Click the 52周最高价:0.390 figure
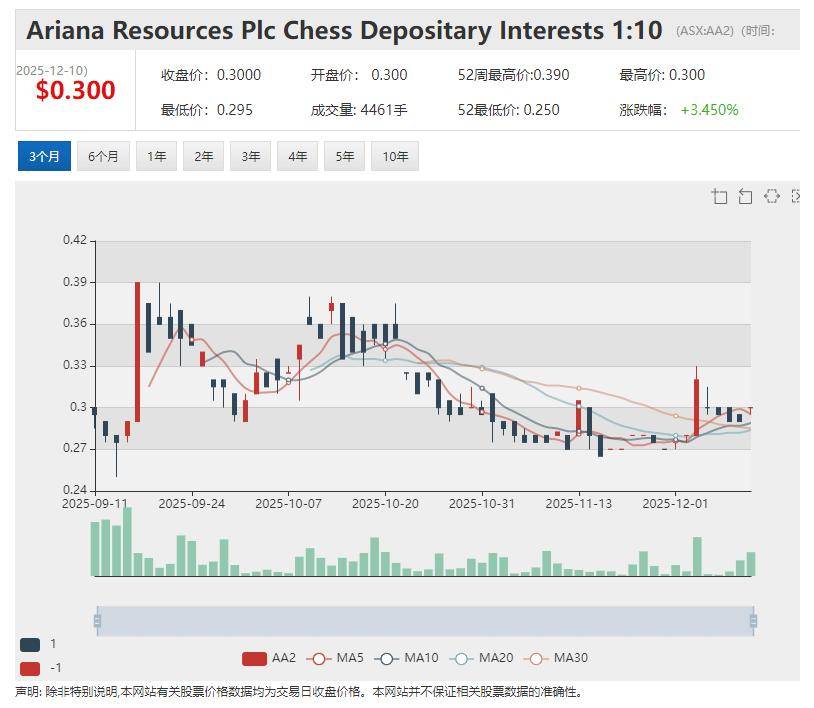 (513, 75)
